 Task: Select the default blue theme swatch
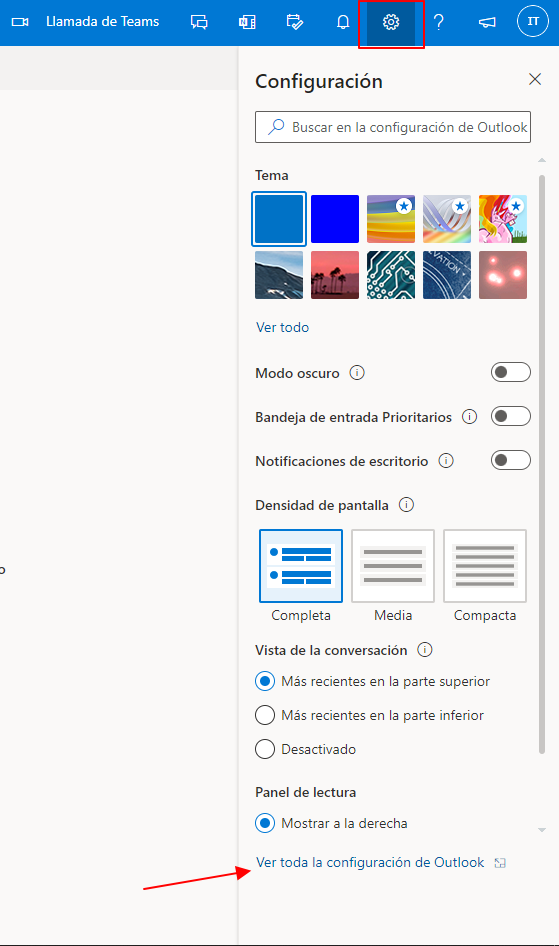(279, 219)
